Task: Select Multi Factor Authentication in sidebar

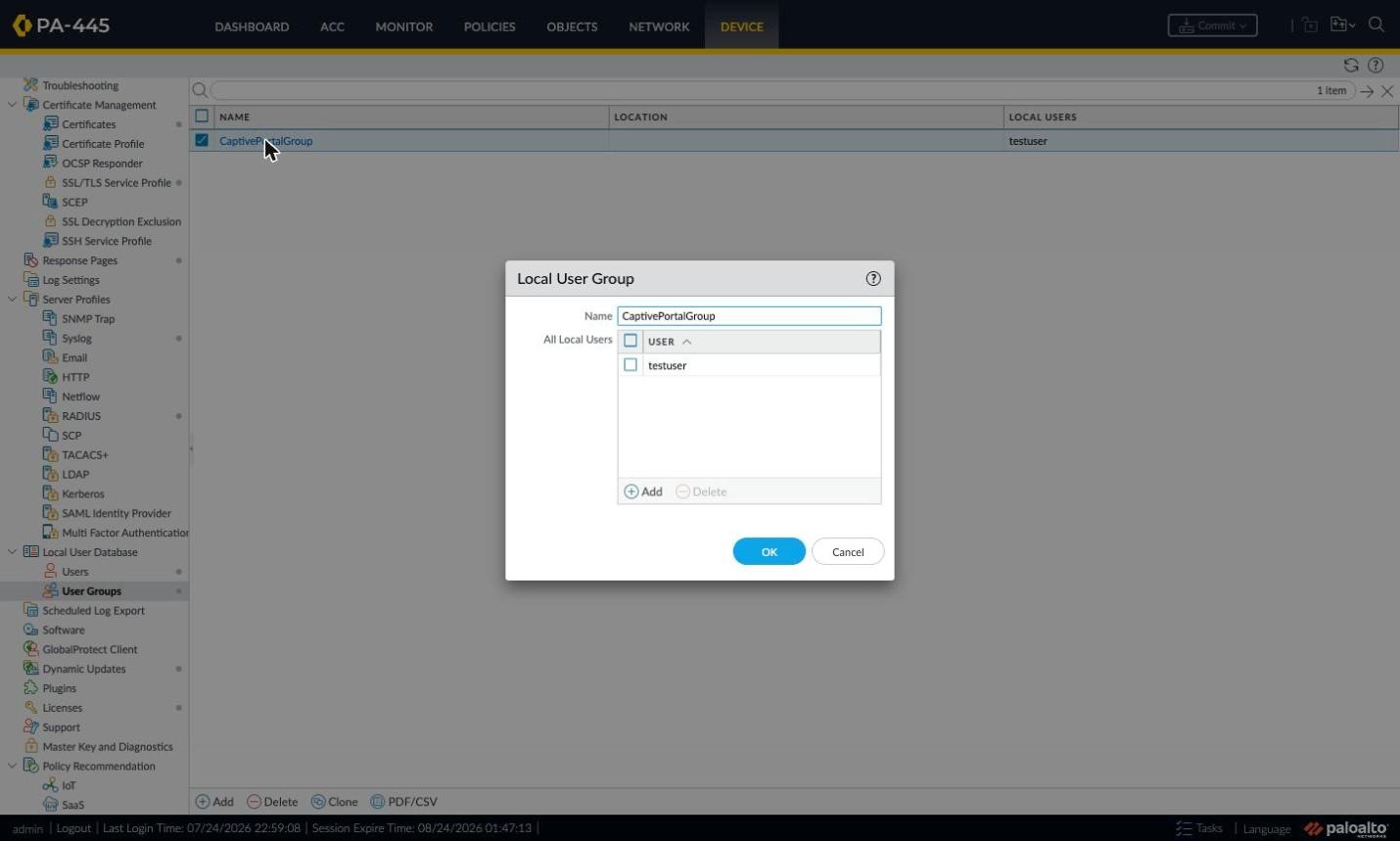Action: pos(125,533)
